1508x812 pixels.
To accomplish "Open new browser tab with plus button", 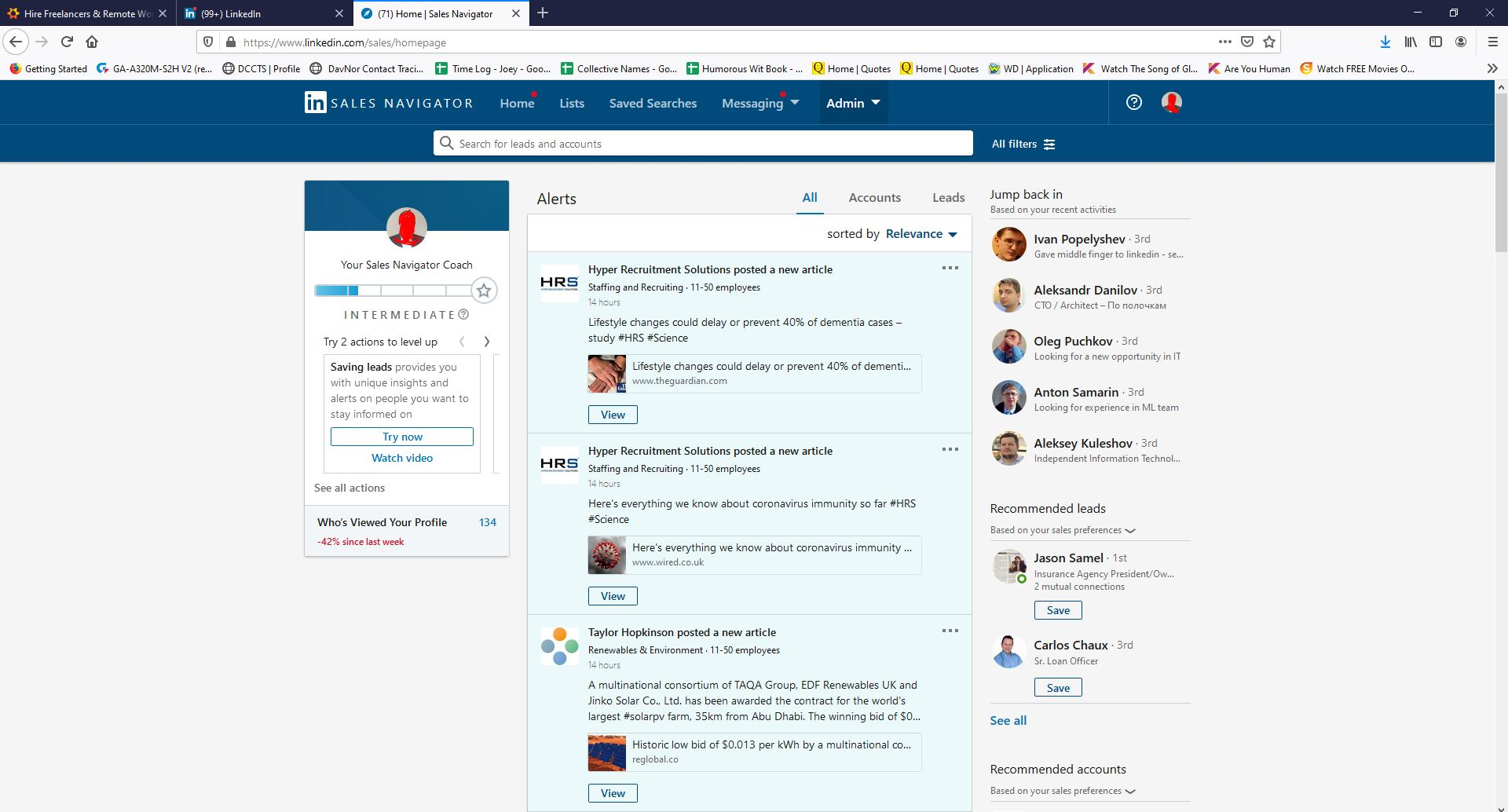I will pos(543,13).
